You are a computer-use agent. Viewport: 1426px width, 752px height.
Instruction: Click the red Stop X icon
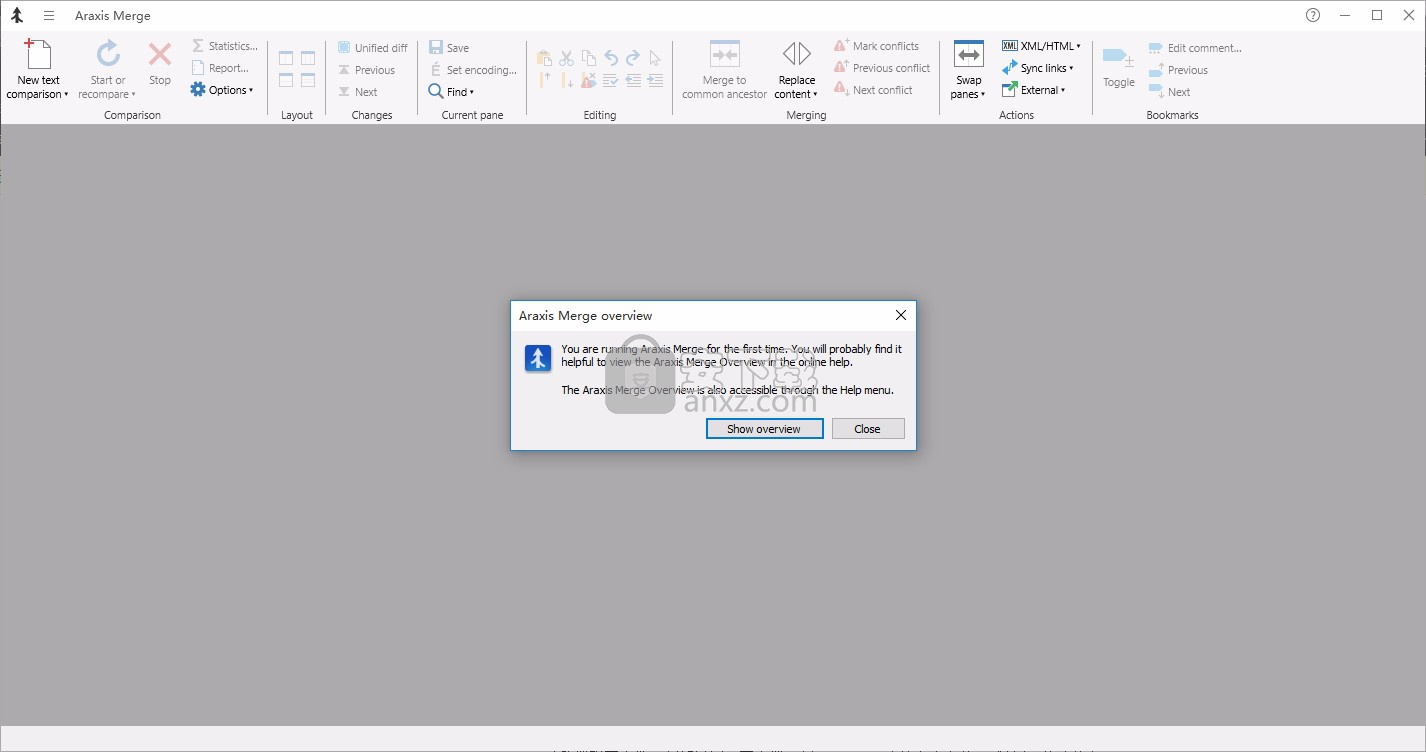160,55
